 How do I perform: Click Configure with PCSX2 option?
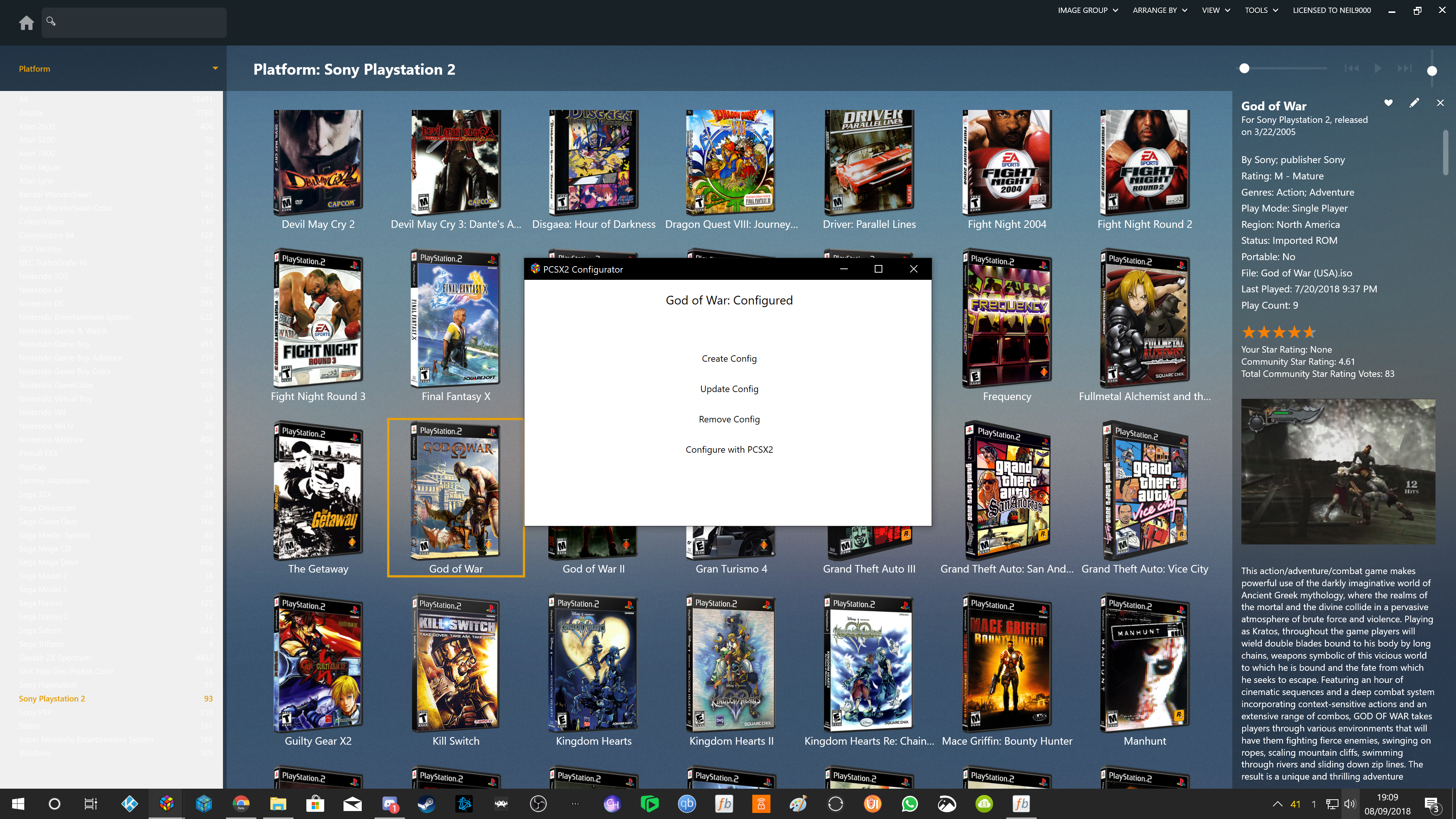(x=728, y=449)
